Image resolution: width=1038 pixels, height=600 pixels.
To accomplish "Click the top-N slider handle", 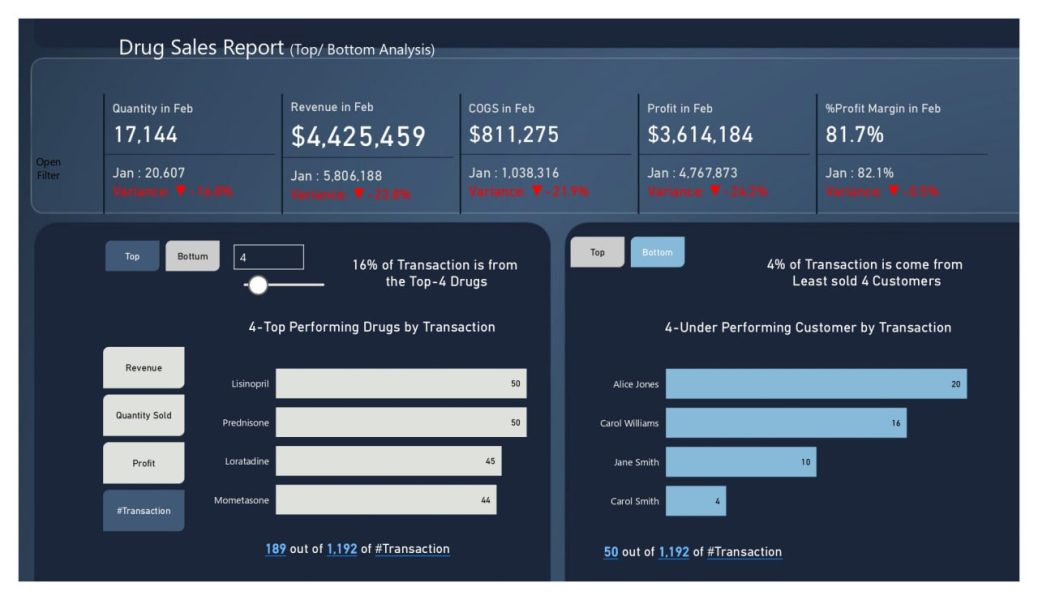I will click(x=258, y=285).
